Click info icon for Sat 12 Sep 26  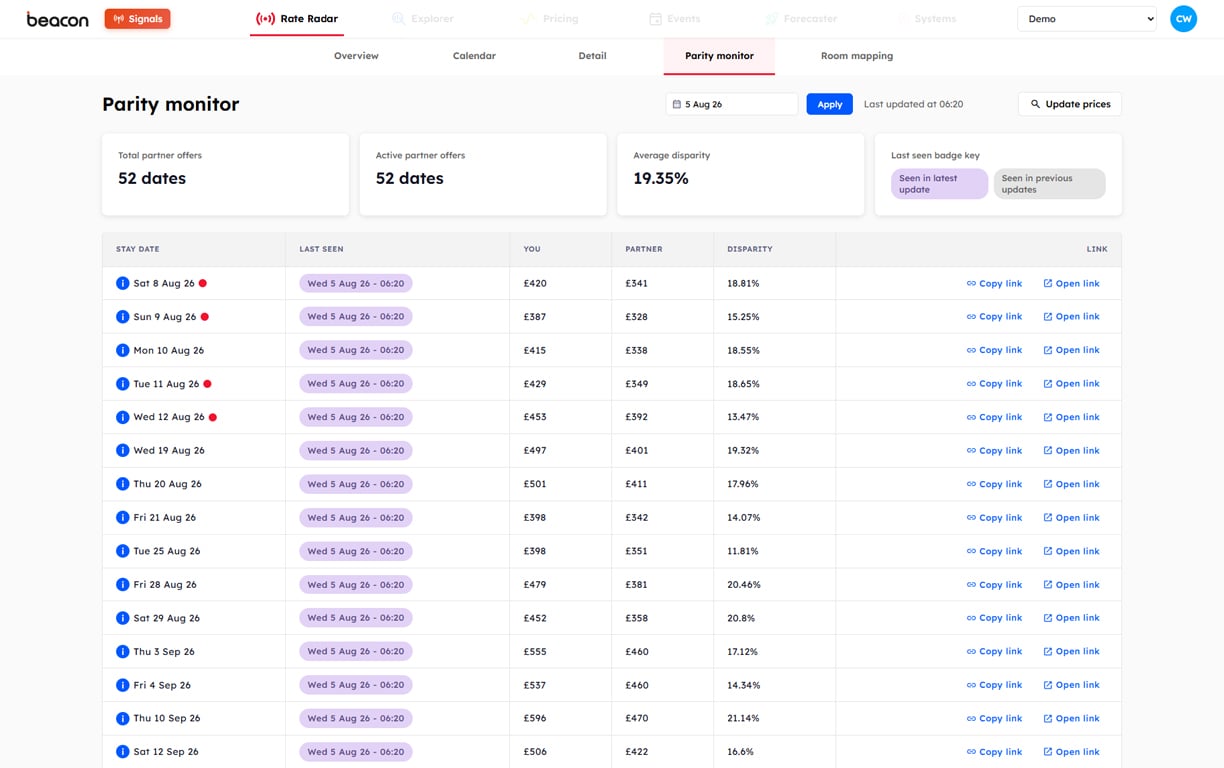pos(123,752)
